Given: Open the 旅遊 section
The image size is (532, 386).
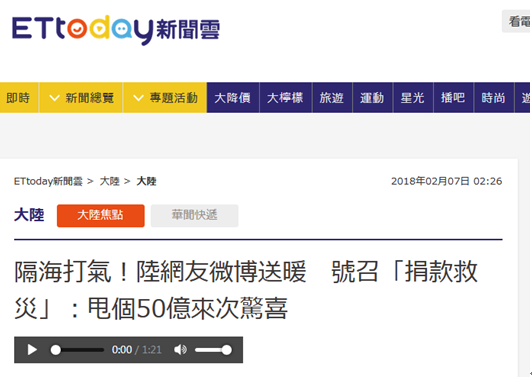Looking at the screenshot, I should [332, 98].
